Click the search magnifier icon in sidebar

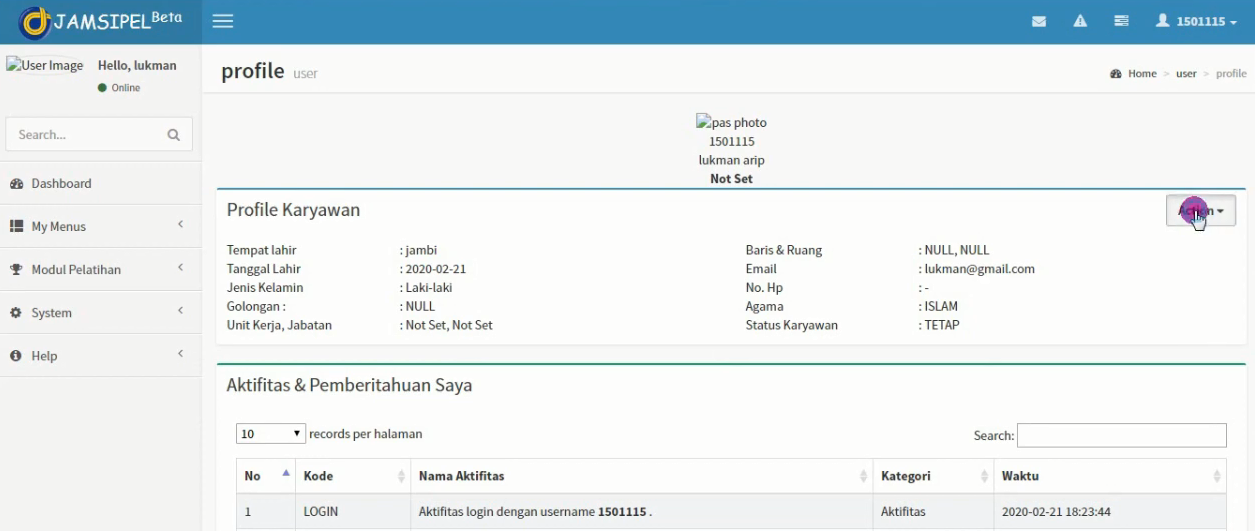[x=173, y=134]
